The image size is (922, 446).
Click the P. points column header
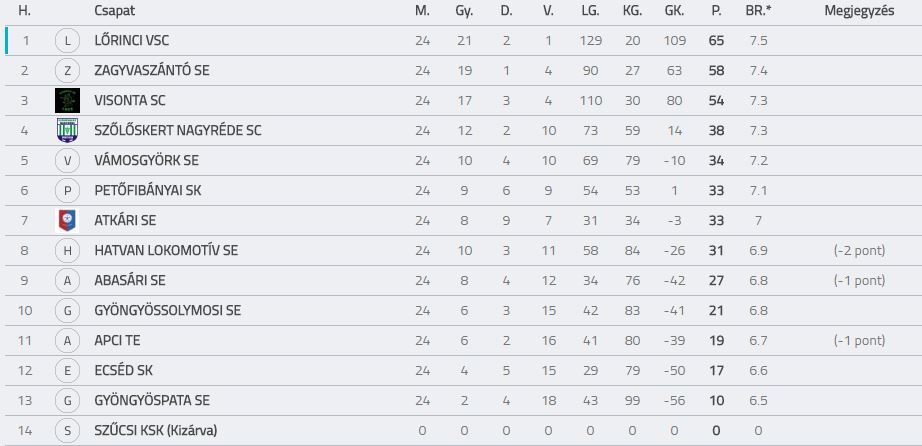click(716, 11)
